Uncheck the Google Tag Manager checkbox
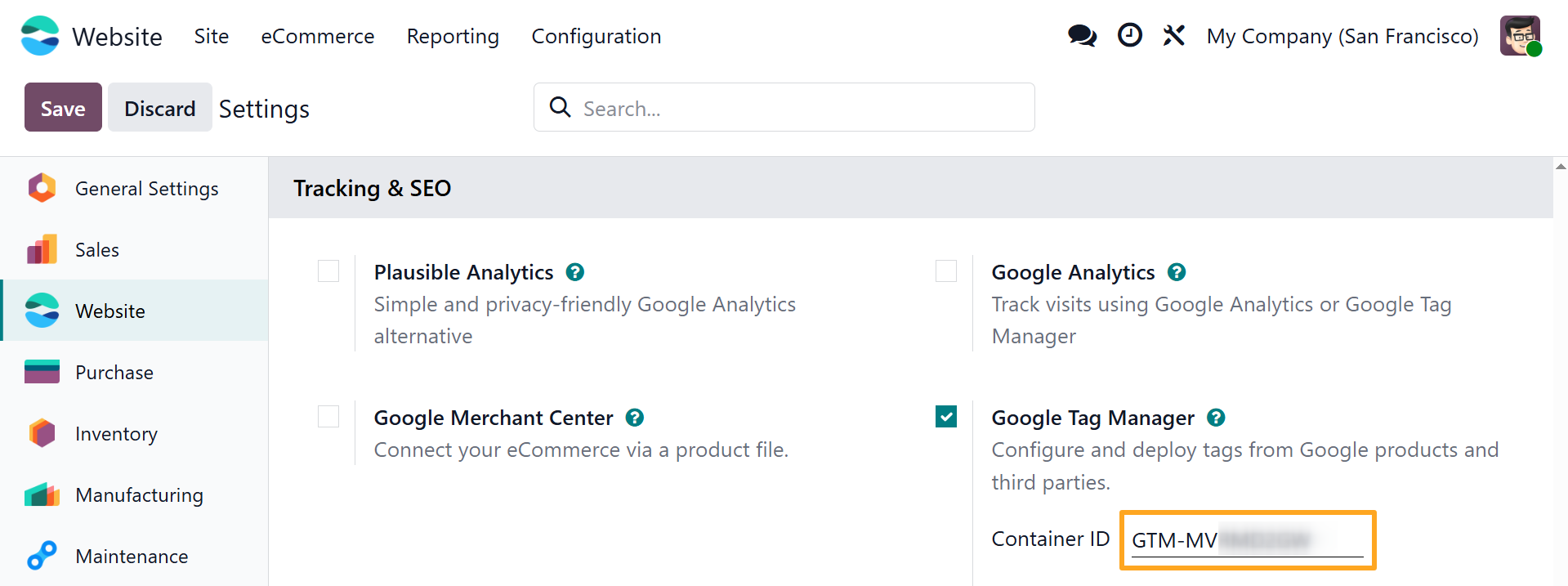 pos(946,417)
